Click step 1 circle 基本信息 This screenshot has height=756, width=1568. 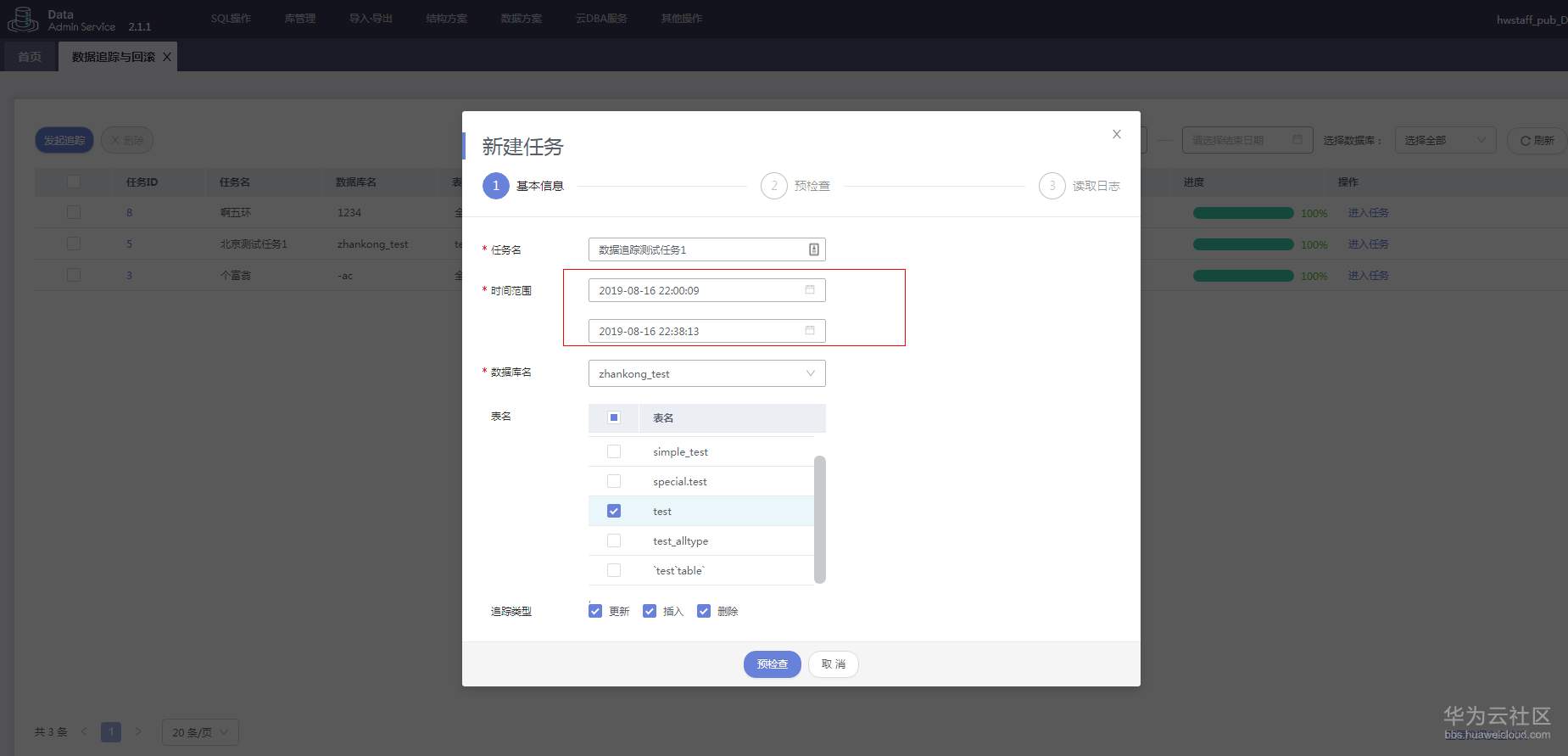[496, 186]
